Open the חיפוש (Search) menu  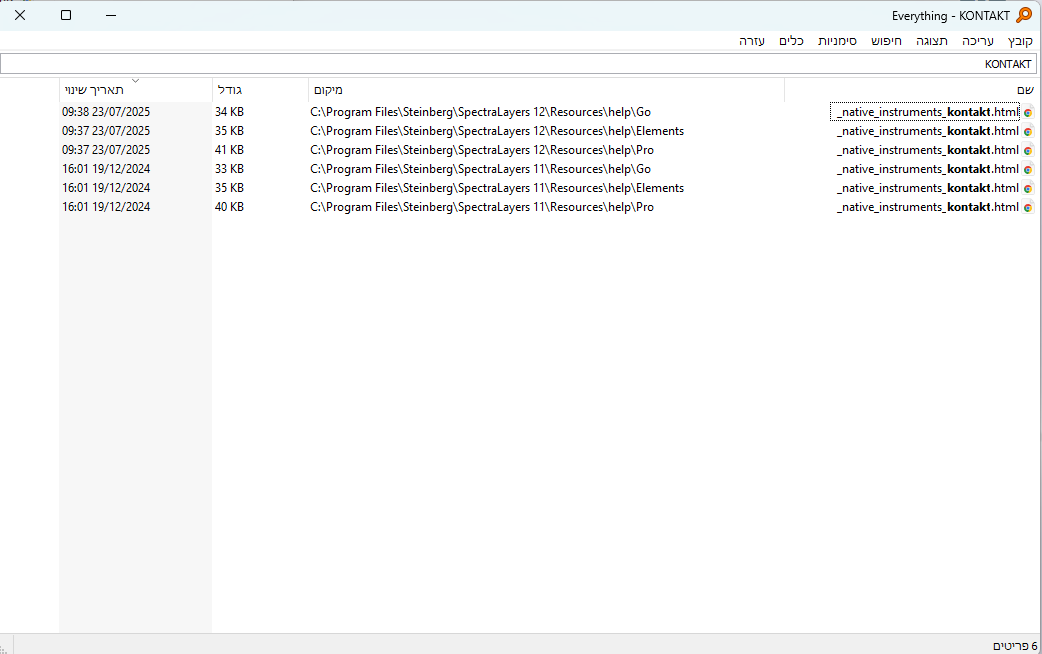886,41
